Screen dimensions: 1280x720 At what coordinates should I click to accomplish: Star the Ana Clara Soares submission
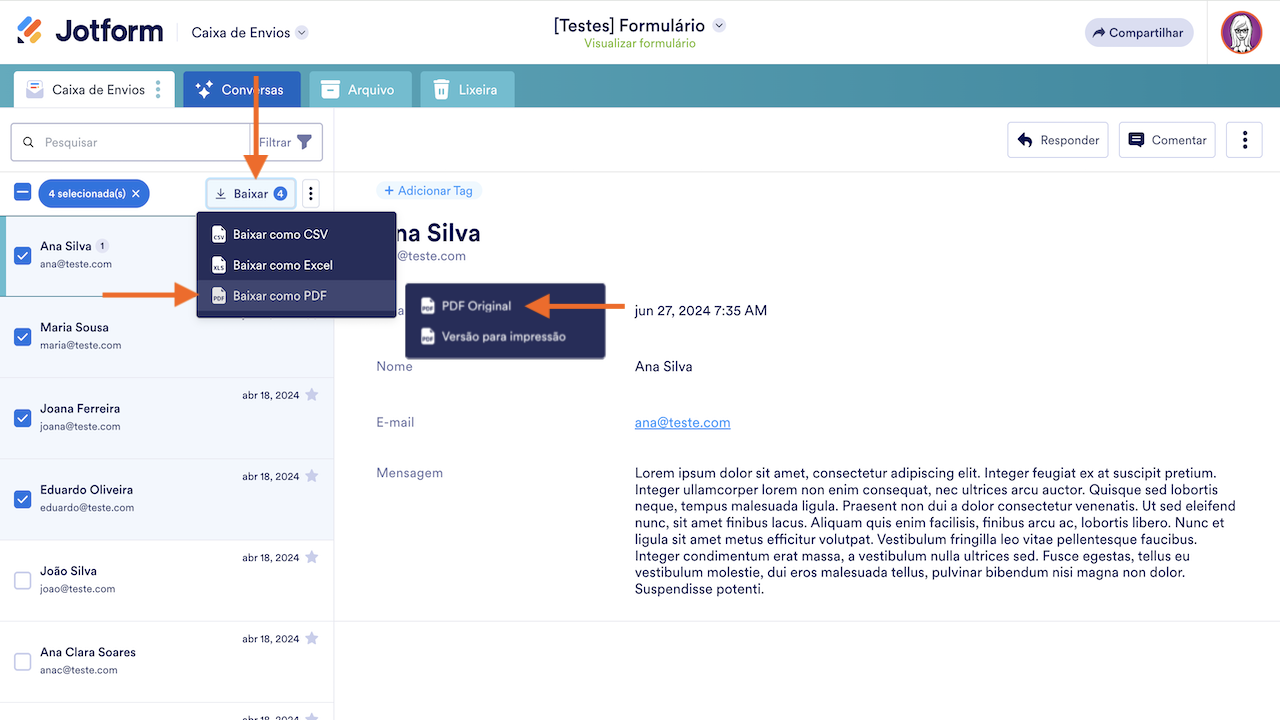(312, 638)
